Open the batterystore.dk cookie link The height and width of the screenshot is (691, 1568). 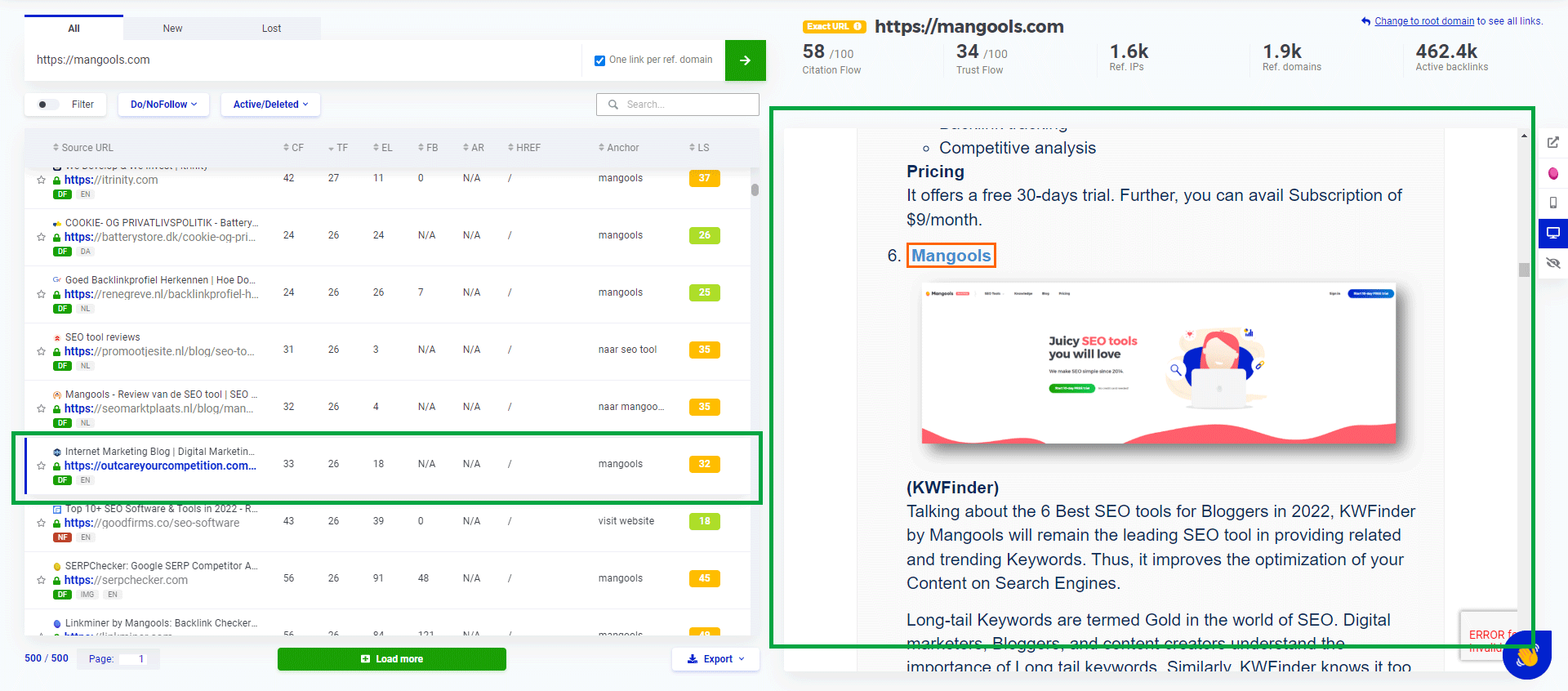click(160, 237)
